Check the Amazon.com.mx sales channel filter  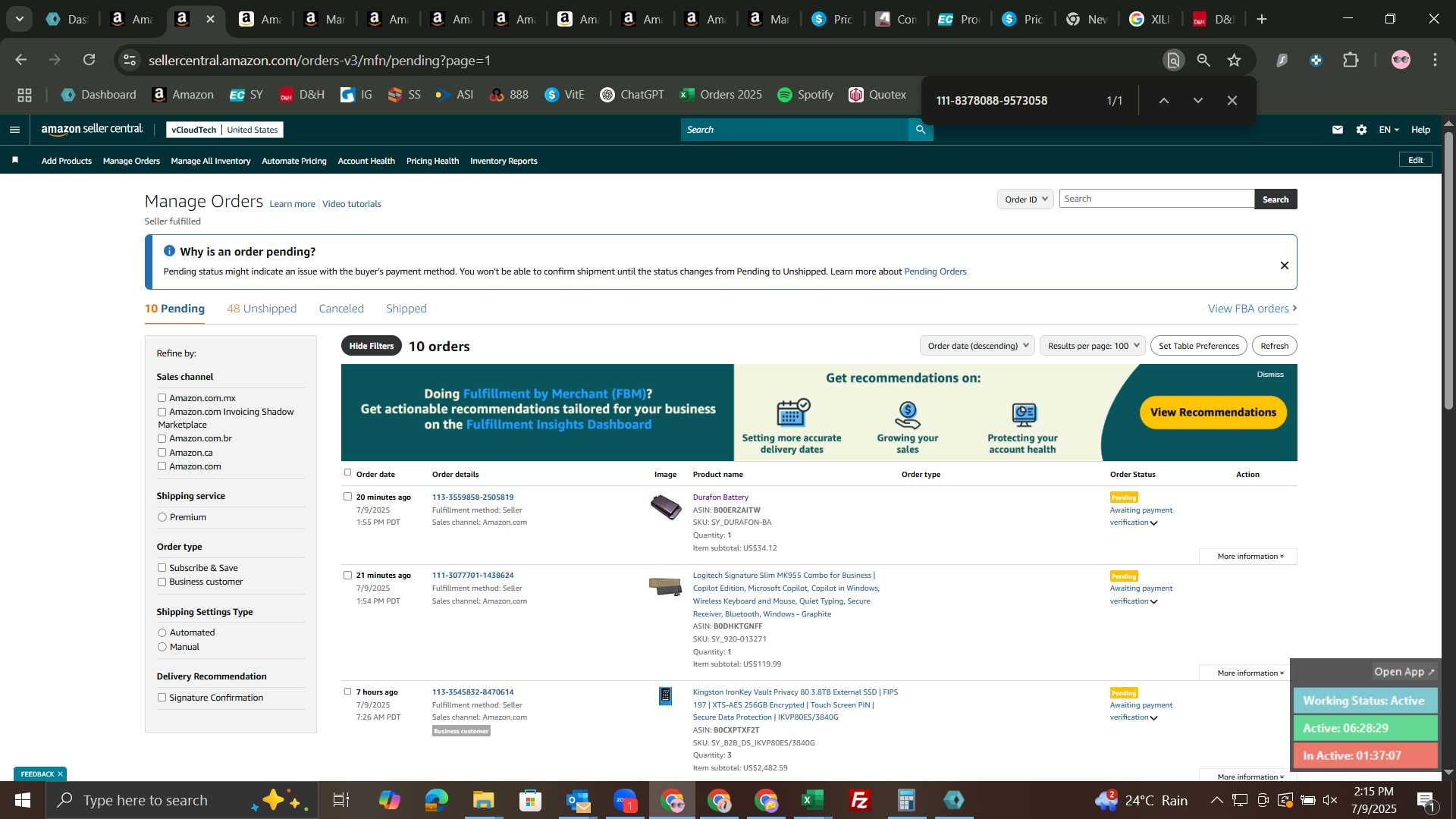pos(162,398)
